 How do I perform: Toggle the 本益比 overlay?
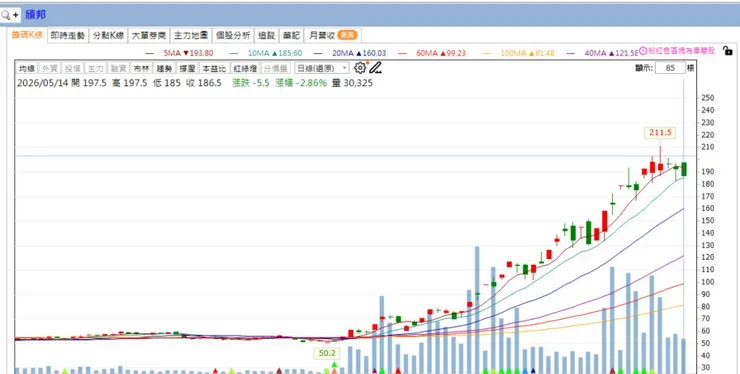coord(213,68)
